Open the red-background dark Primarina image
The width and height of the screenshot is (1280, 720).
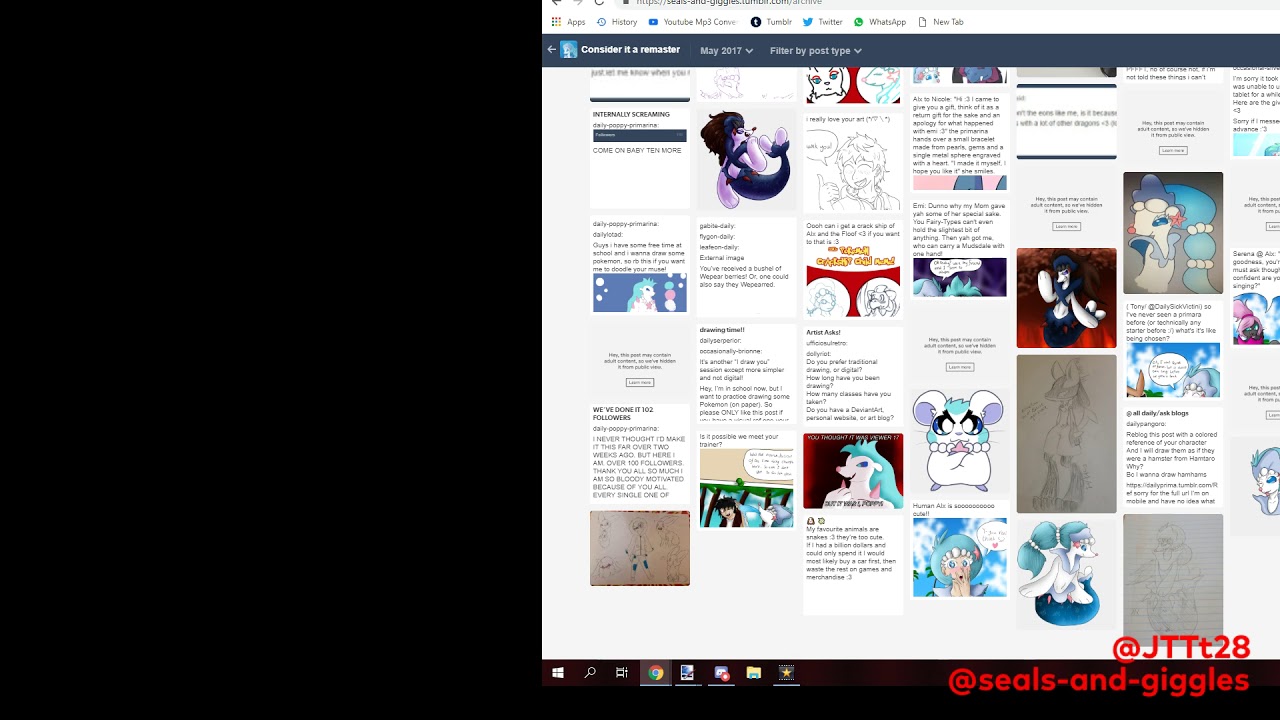[1066, 298]
